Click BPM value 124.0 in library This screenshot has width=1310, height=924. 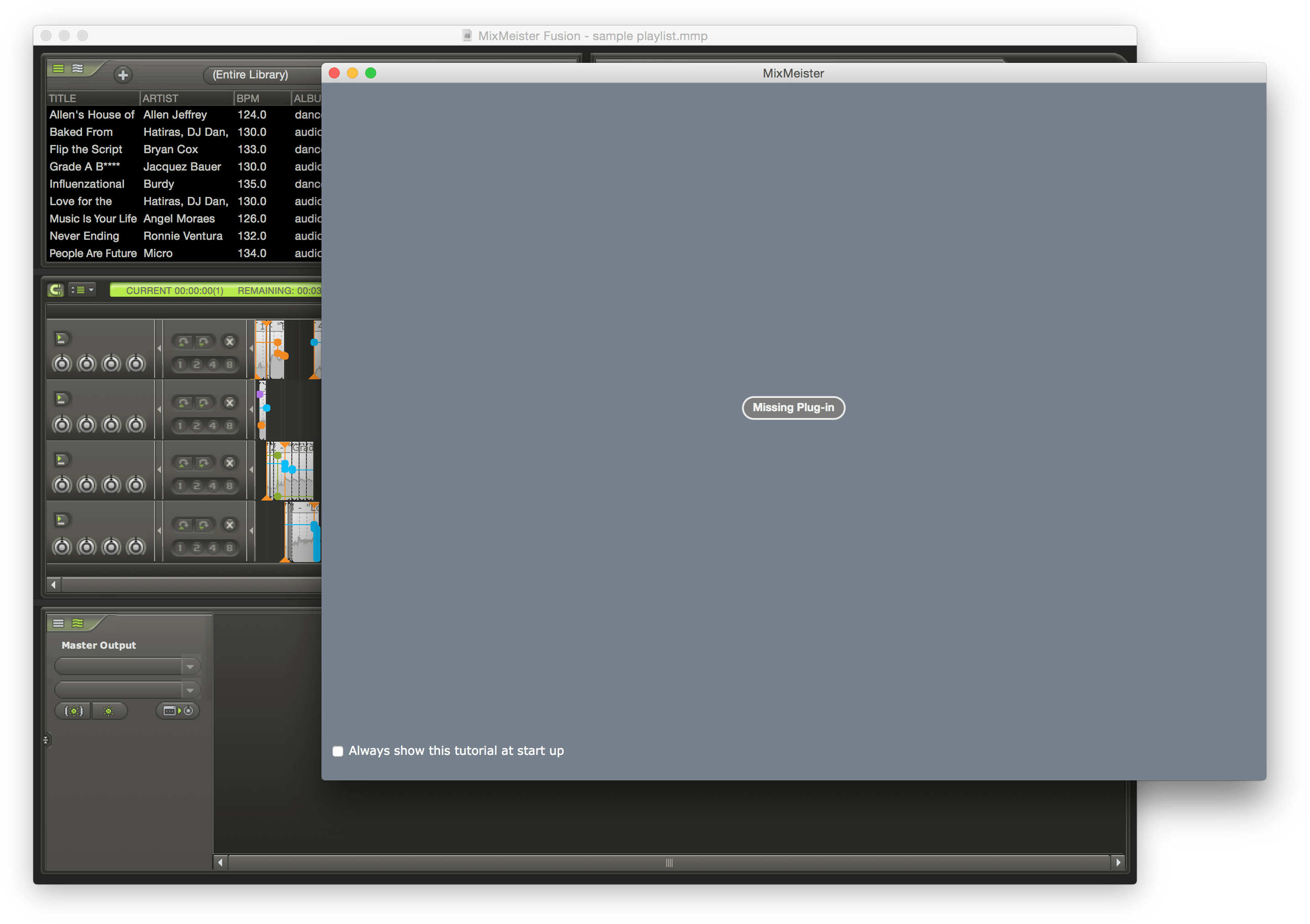point(252,114)
